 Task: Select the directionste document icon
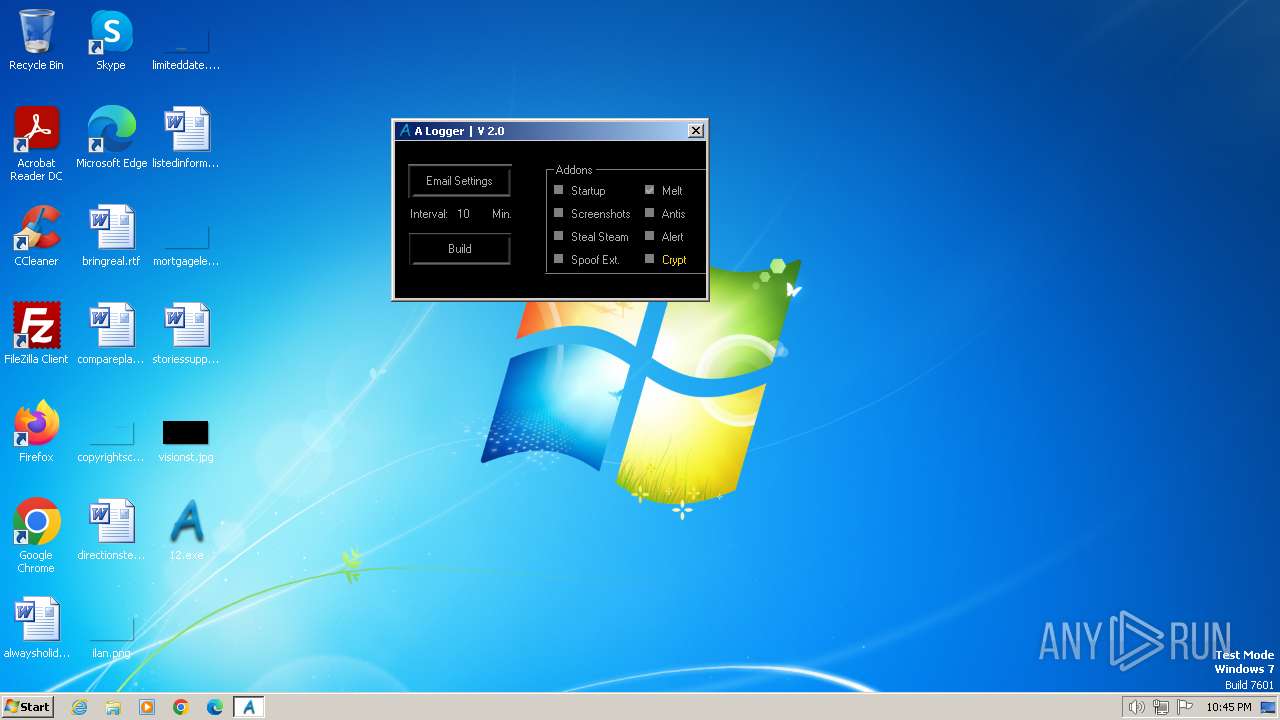(x=111, y=530)
